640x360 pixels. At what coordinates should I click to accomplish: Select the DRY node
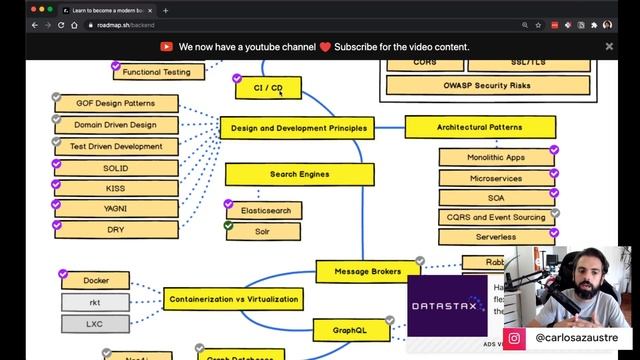click(116, 230)
